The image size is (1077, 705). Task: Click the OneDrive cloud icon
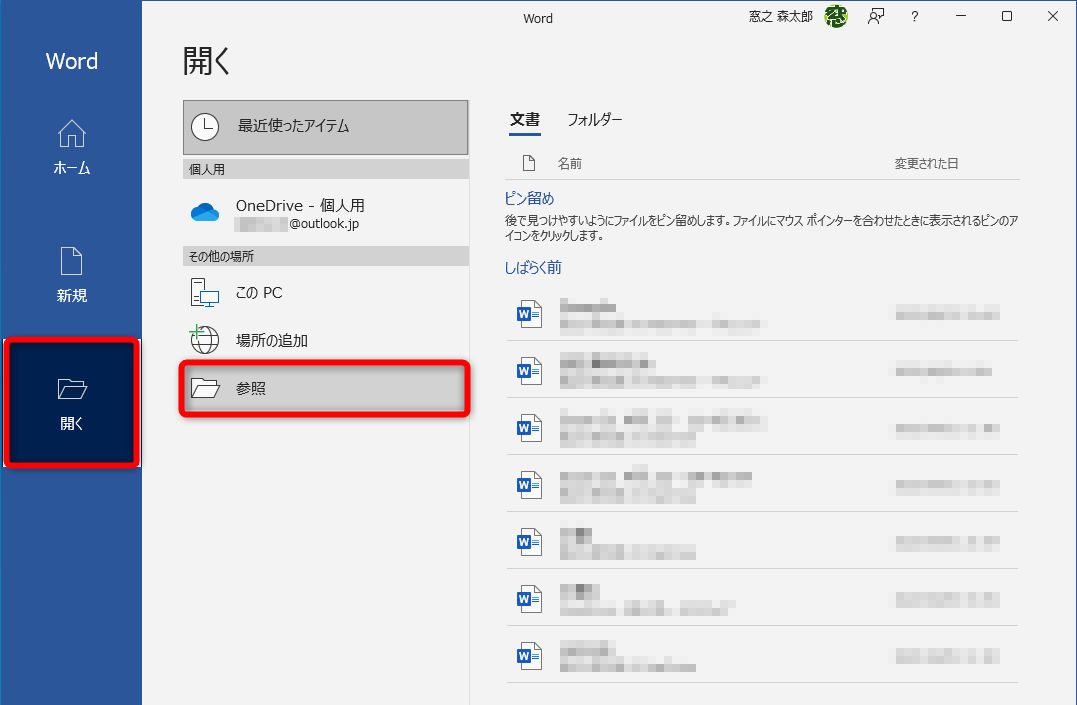205,213
